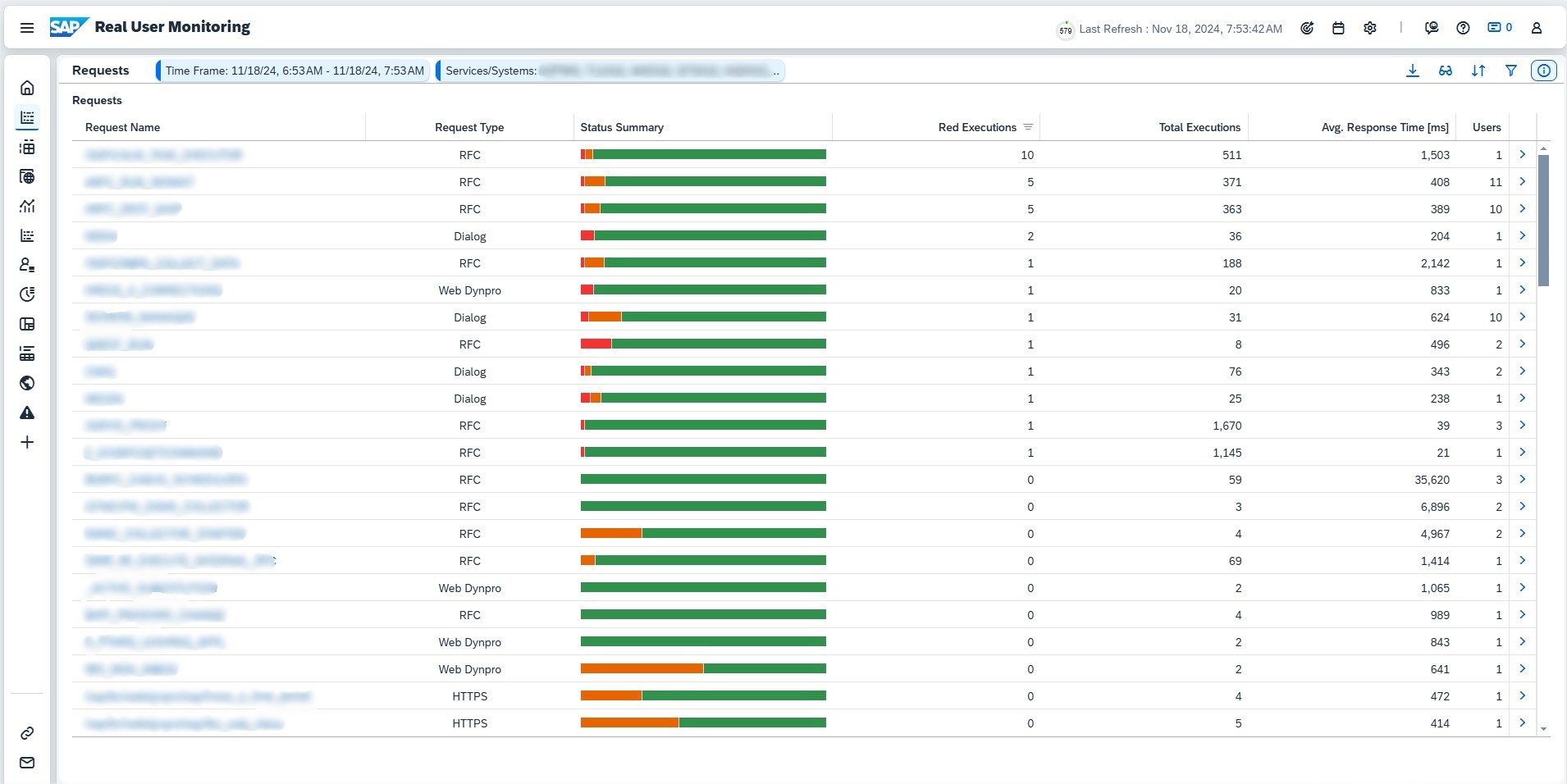The width and height of the screenshot is (1567, 784).
Task: Click the sort arrows icon
Action: (1478, 71)
